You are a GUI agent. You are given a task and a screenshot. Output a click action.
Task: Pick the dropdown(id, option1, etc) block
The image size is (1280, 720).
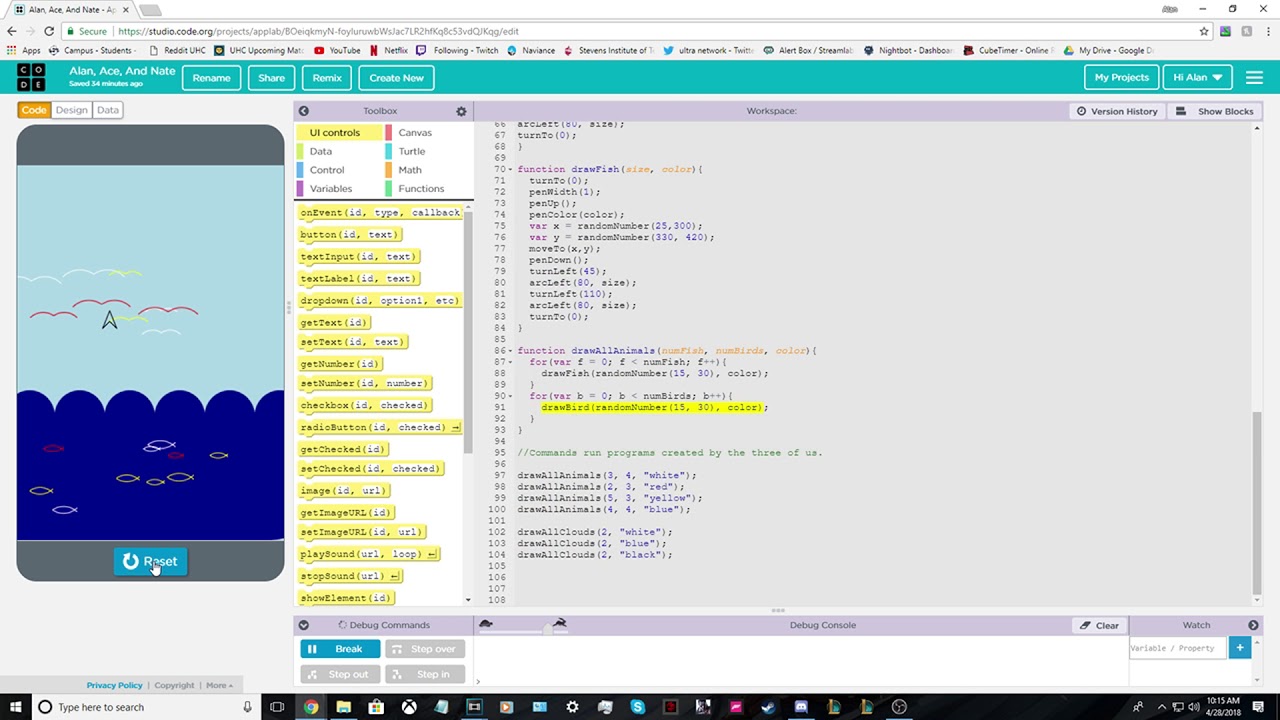[x=379, y=301]
